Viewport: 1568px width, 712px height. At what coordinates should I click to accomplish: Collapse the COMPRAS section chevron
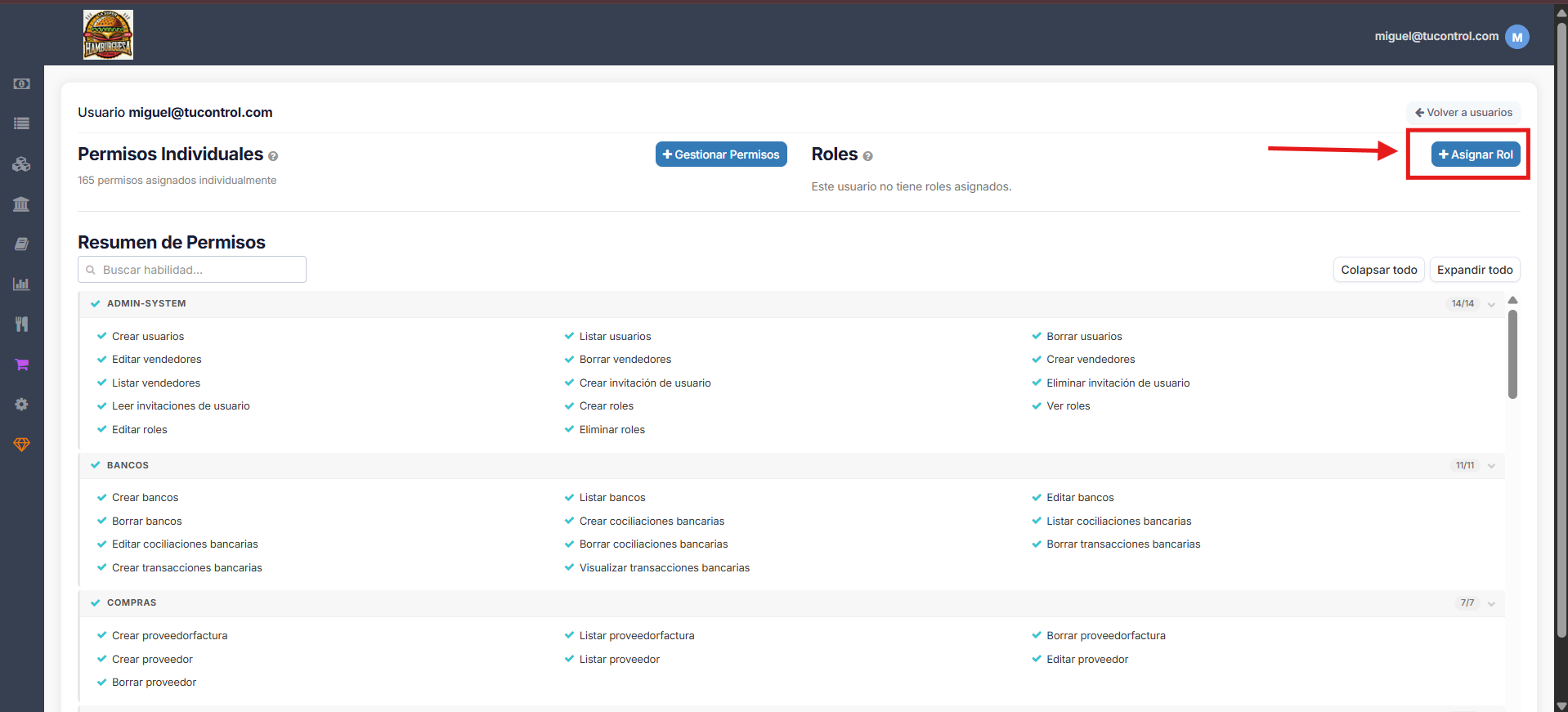[1491, 603]
